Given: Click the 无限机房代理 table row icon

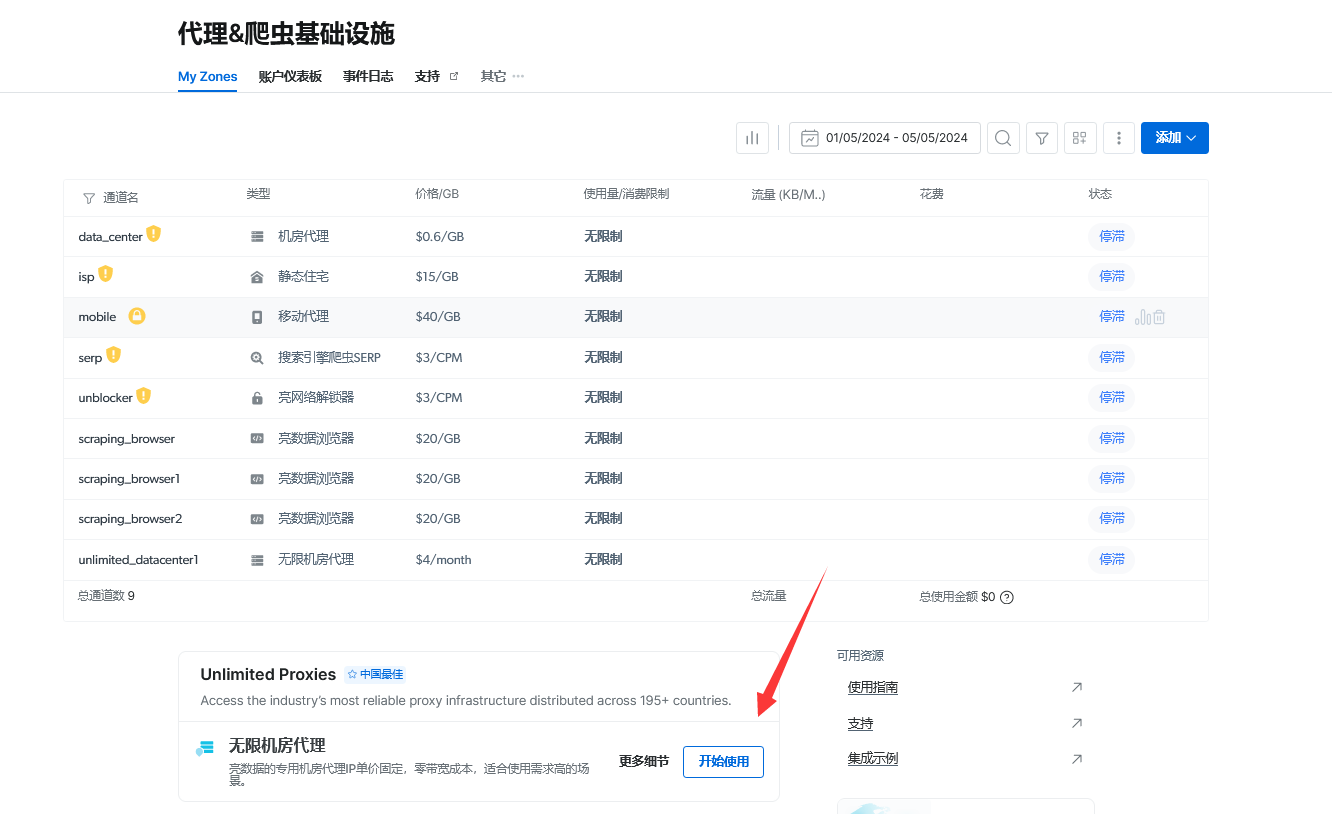Looking at the screenshot, I should (x=257, y=560).
